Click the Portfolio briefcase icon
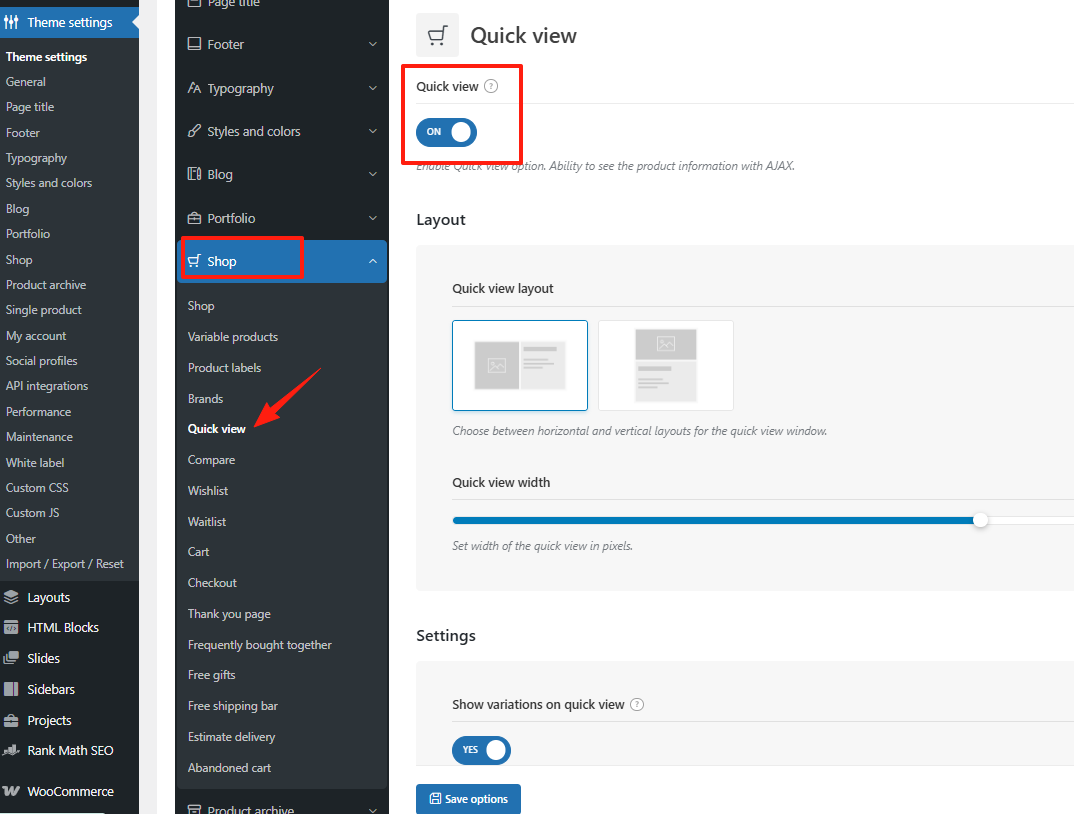Viewport: 1074px width, 814px height. (x=195, y=218)
